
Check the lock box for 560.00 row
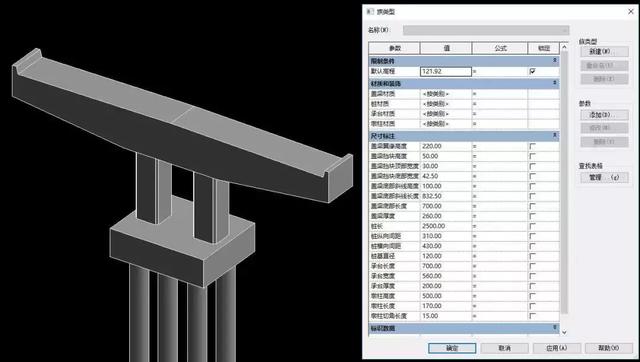click(532, 276)
